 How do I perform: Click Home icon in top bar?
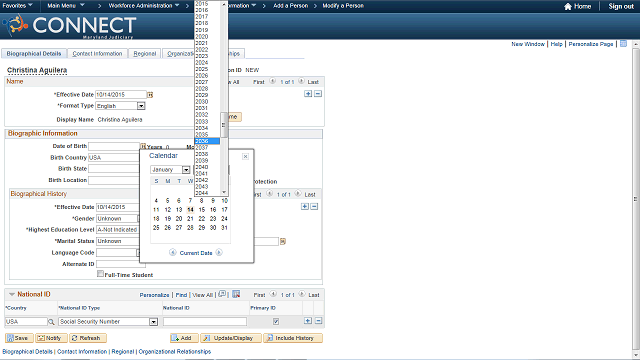568,6
